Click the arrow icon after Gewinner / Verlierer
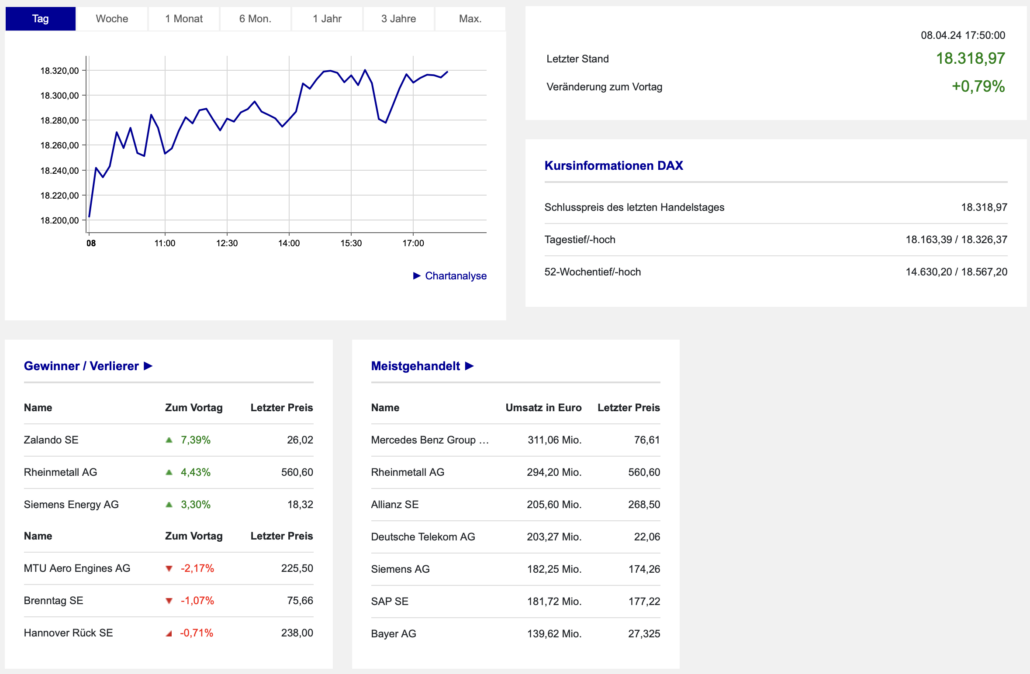This screenshot has height=674, width=1030. (148, 366)
